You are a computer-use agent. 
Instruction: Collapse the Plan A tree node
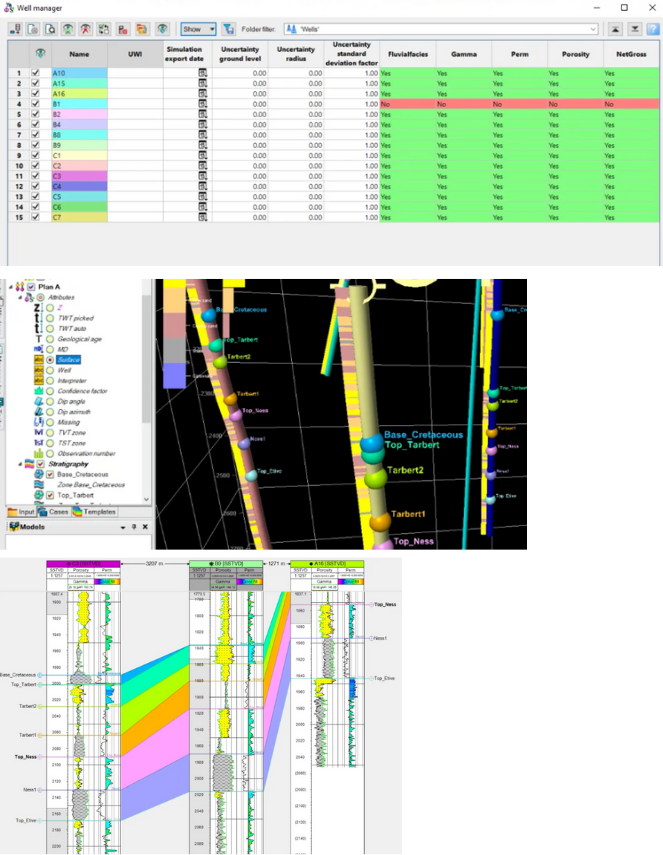coord(10,287)
